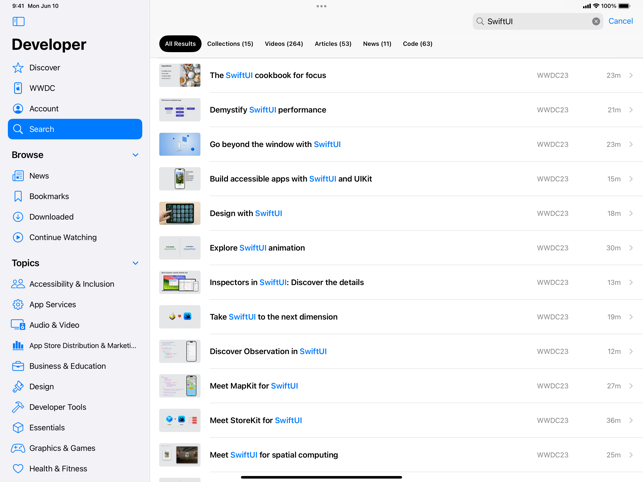Viewport: 643px width, 482px height.
Task: Toggle the sidebar panel icon
Action: click(18, 21)
